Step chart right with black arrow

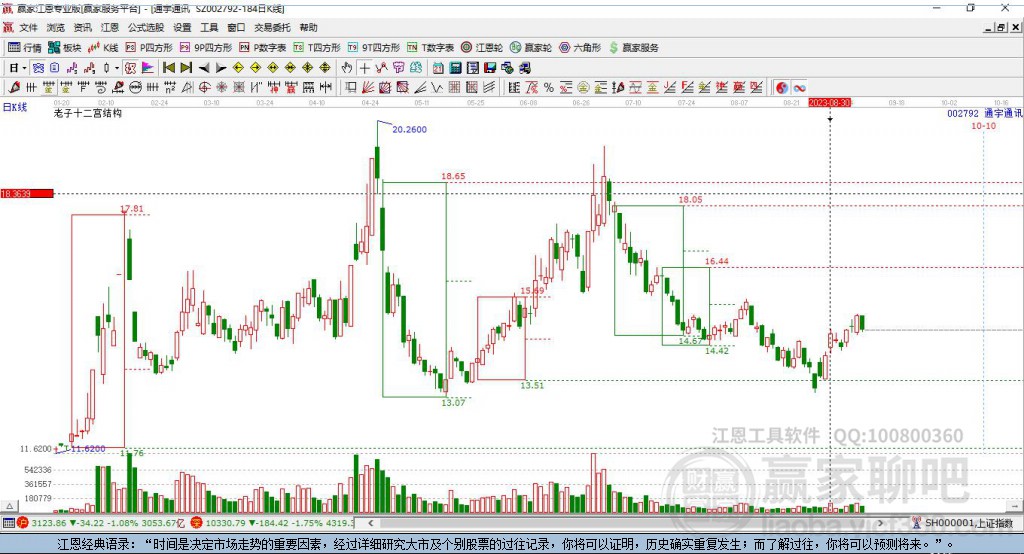pos(221,68)
